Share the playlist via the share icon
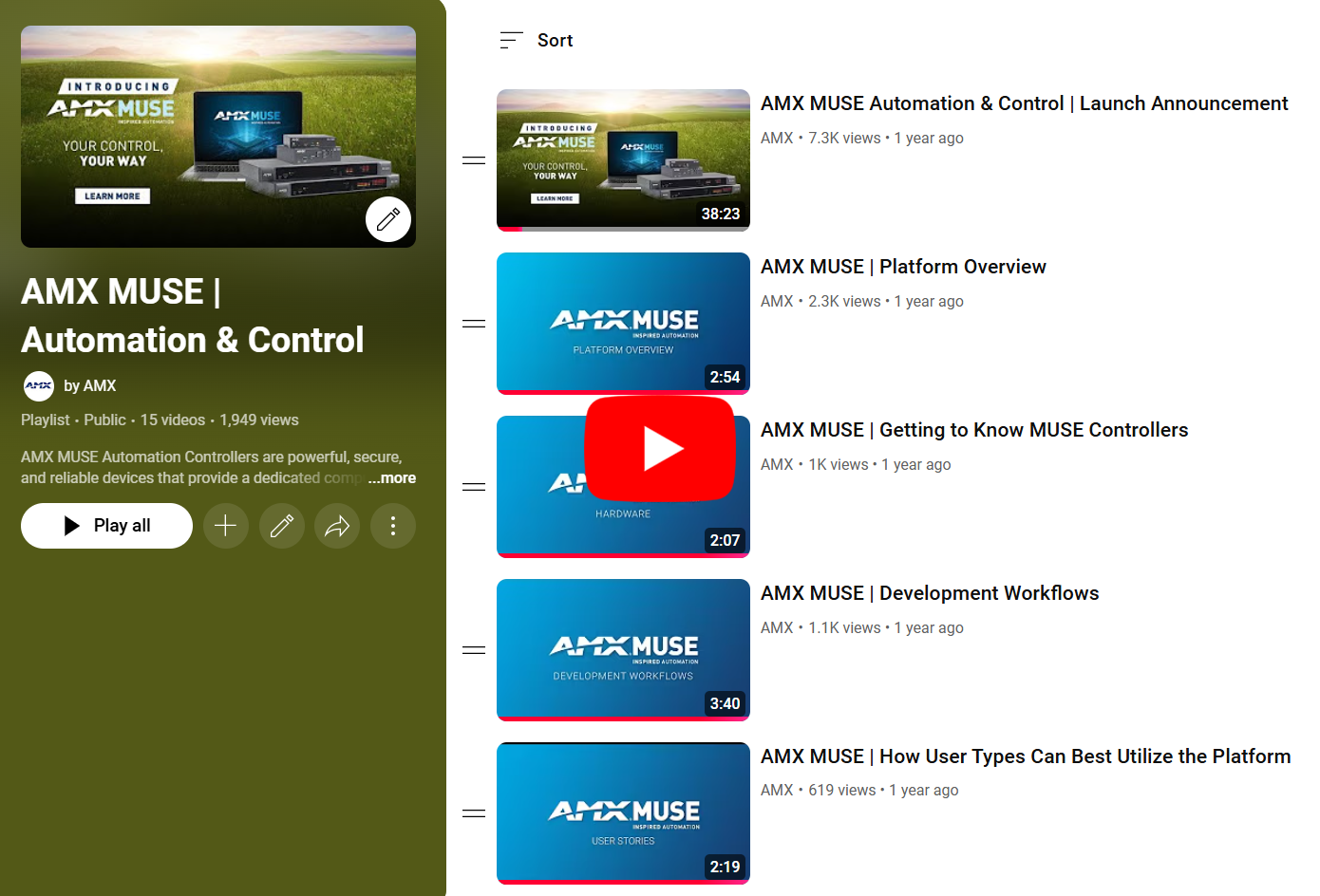 (x=337, y=526)
